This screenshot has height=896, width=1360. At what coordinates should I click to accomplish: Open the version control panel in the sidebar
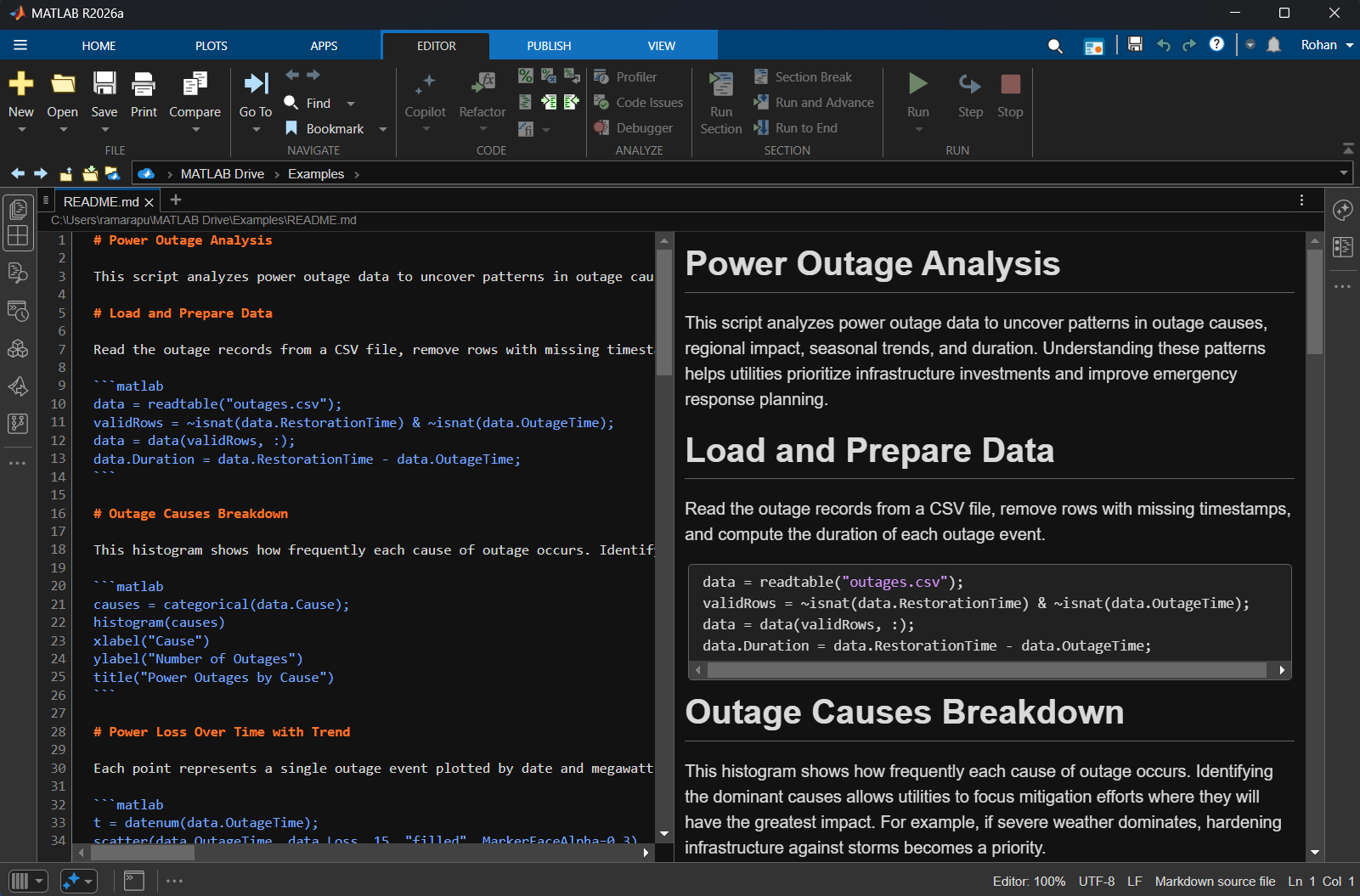(x=18, y=424)
